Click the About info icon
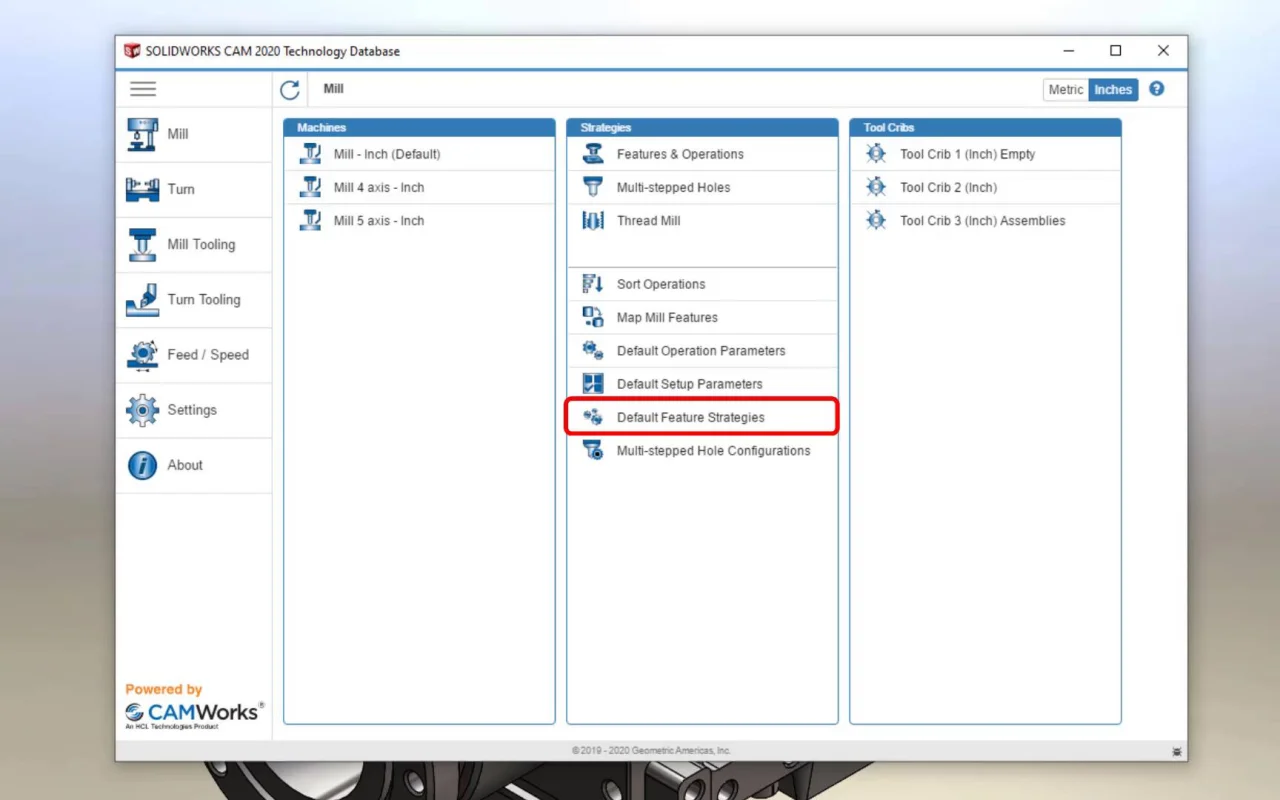 [x=142, y=465]
